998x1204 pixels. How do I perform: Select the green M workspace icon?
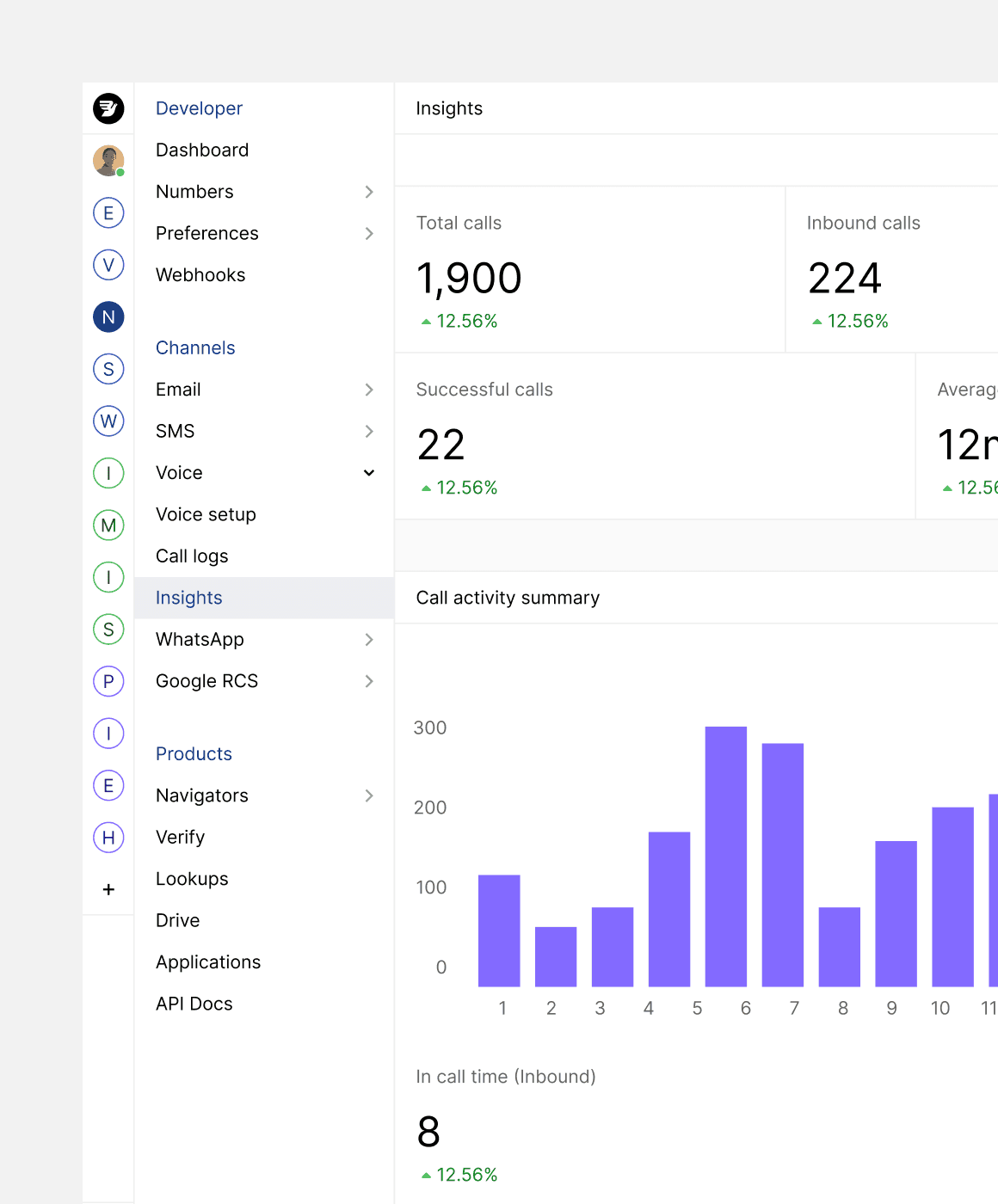[x=108, y=525]
